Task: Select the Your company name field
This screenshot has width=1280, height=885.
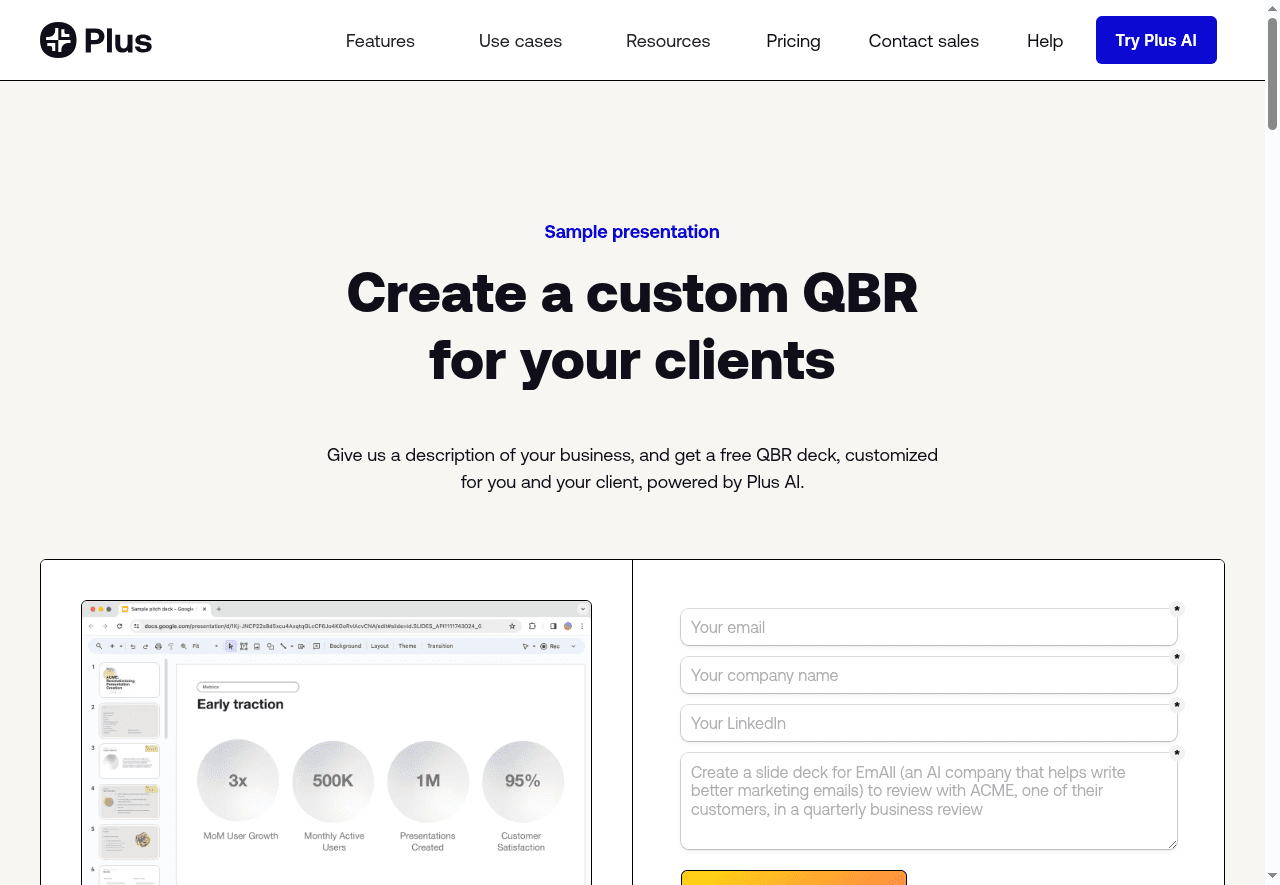Action: coord(928,676)
